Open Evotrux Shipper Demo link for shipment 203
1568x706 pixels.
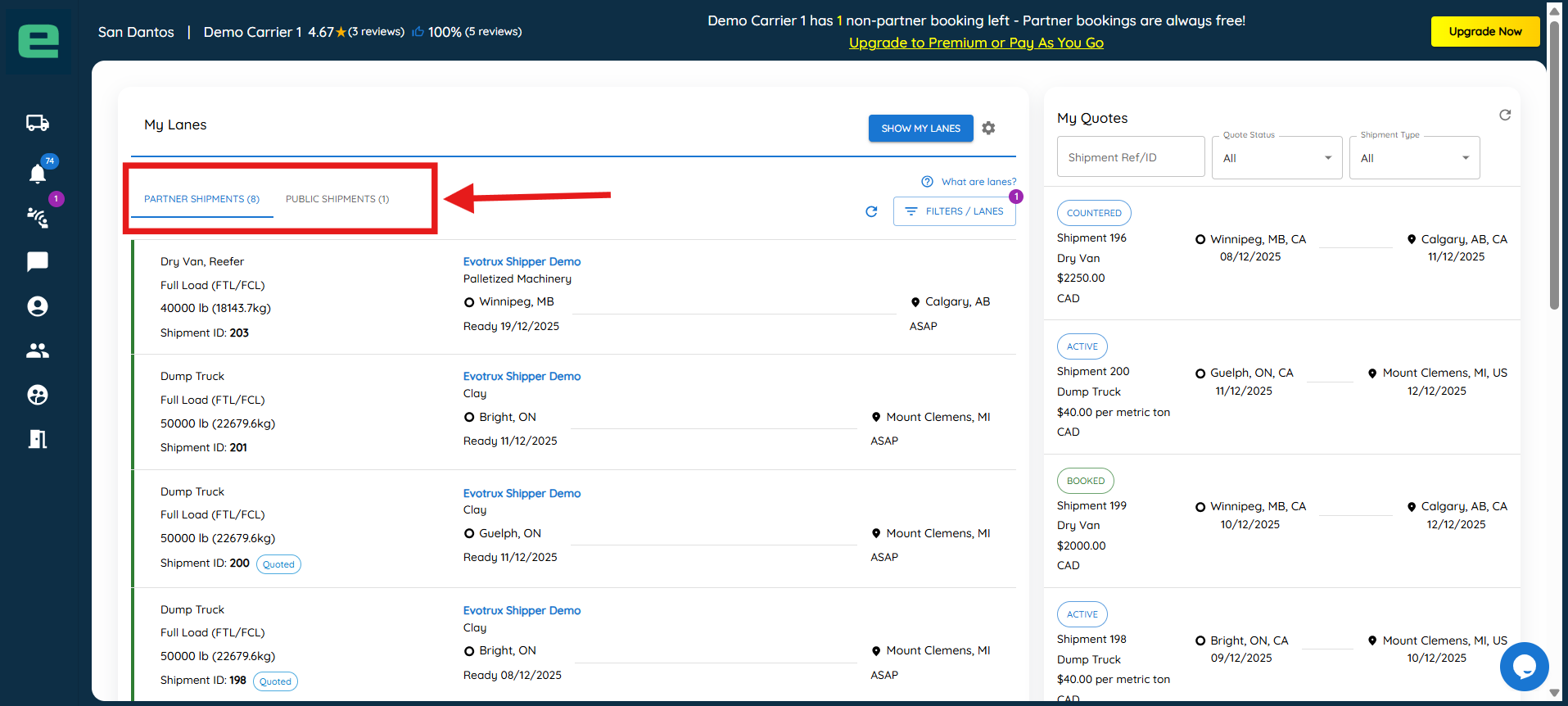tap(522, 261)
